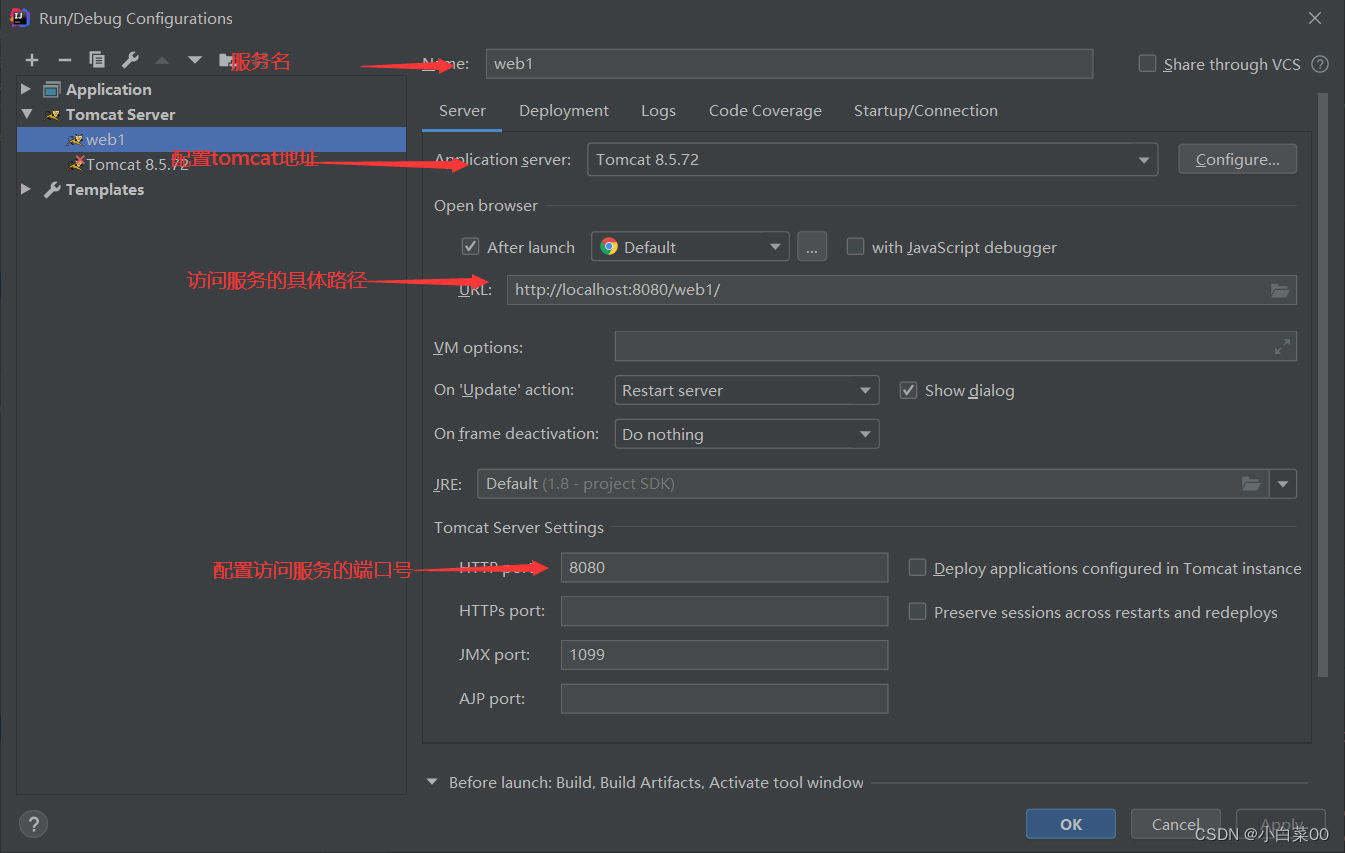This screenshot has width=1345, height=853.
Task: Click the right-side vertical scrollbar
Action: click(1323, 385)
